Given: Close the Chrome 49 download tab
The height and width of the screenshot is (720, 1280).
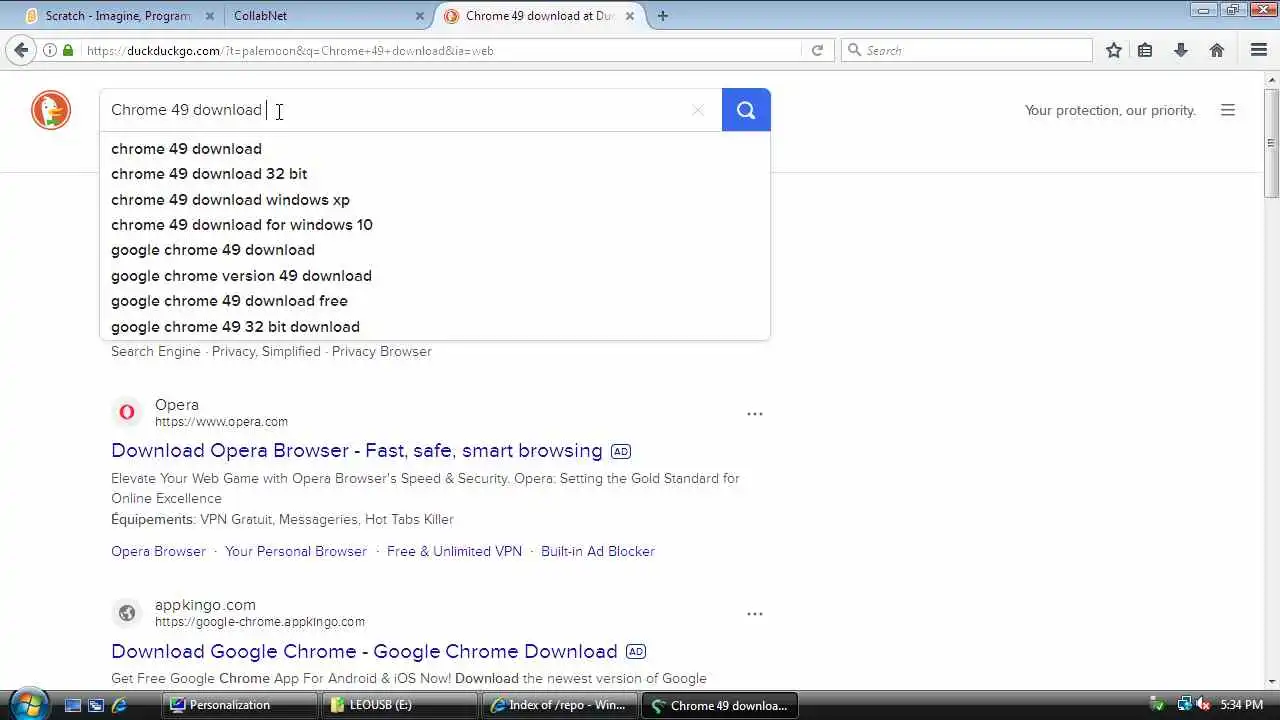Looking at the screenshot, I should (629, 16).
